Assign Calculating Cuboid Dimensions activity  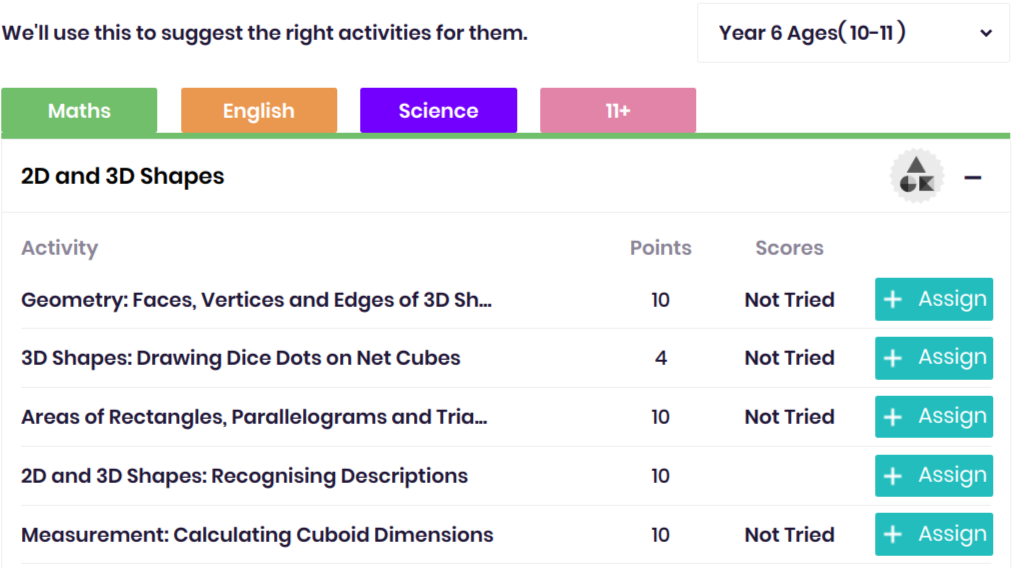934,534
